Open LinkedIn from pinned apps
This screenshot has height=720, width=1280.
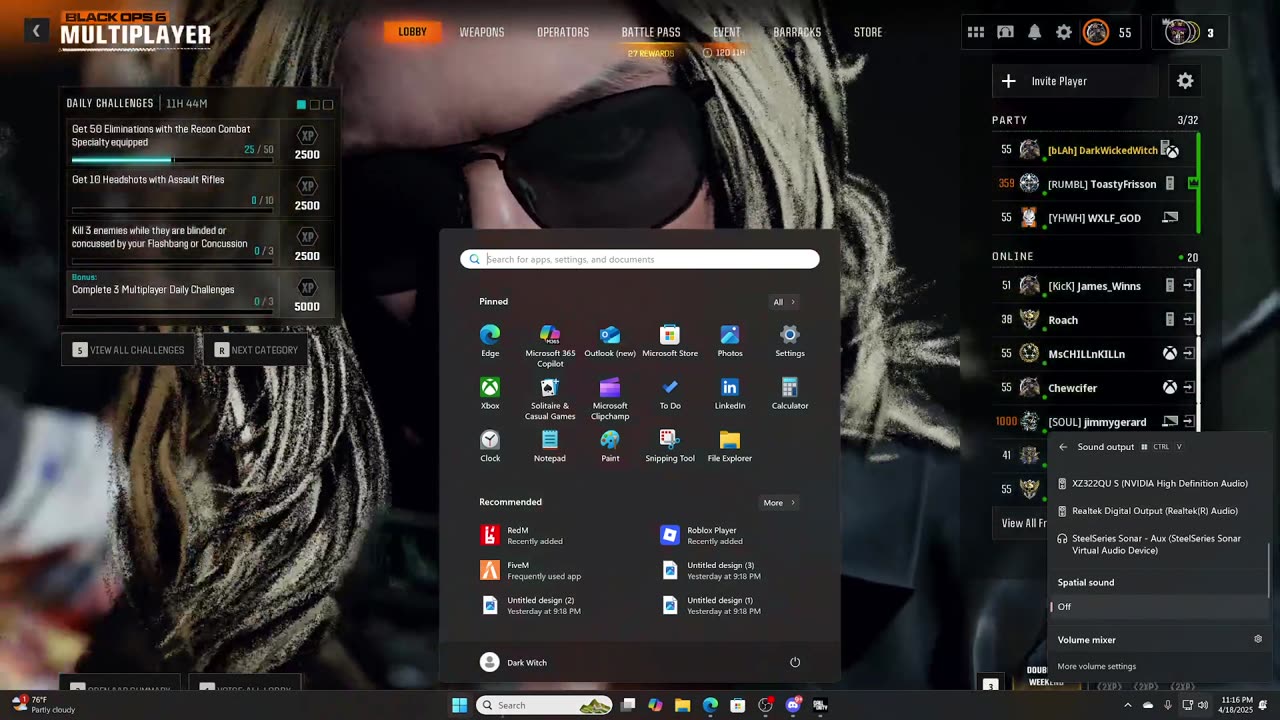[730, 393]
